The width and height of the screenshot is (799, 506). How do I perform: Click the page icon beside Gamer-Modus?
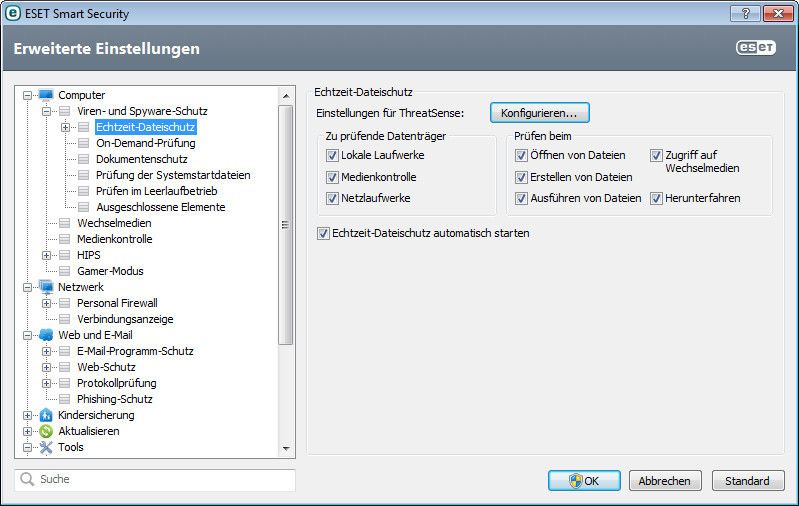(x=64, y=271)
